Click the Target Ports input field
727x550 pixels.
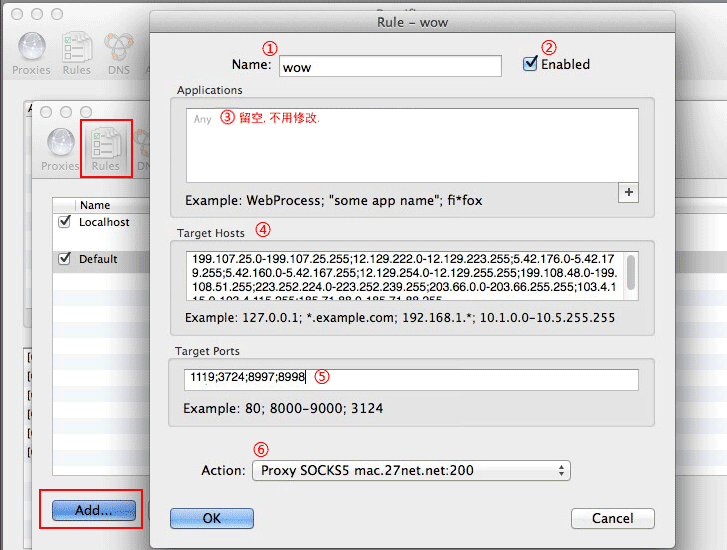[x=410, y=380]
